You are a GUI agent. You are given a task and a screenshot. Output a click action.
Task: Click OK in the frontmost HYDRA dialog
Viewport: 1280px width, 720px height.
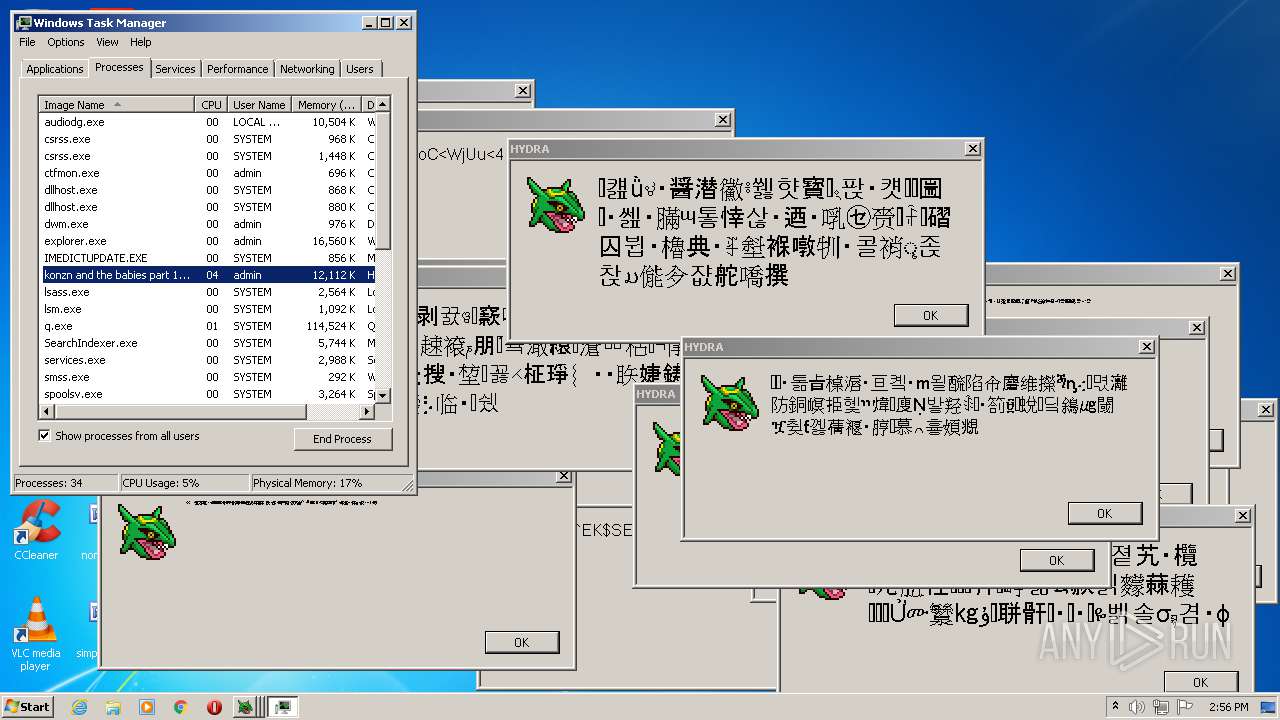pyautogui.click(x=1105, y=513)
